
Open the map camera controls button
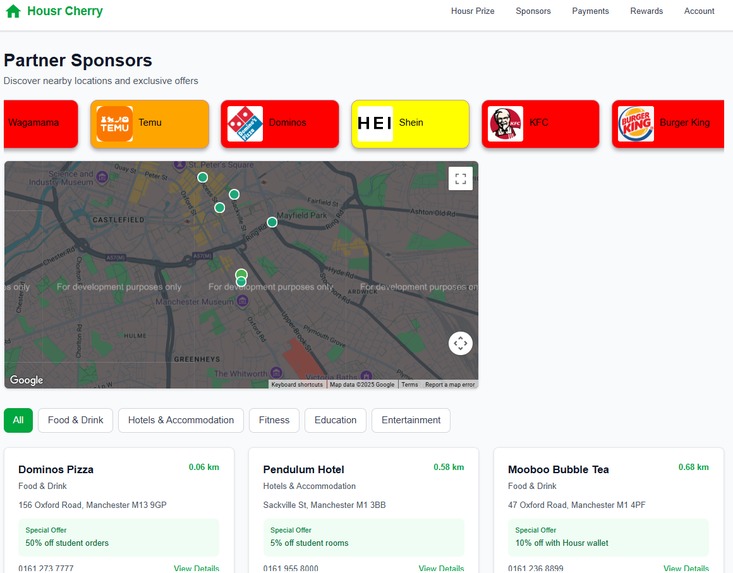point(460,344)
